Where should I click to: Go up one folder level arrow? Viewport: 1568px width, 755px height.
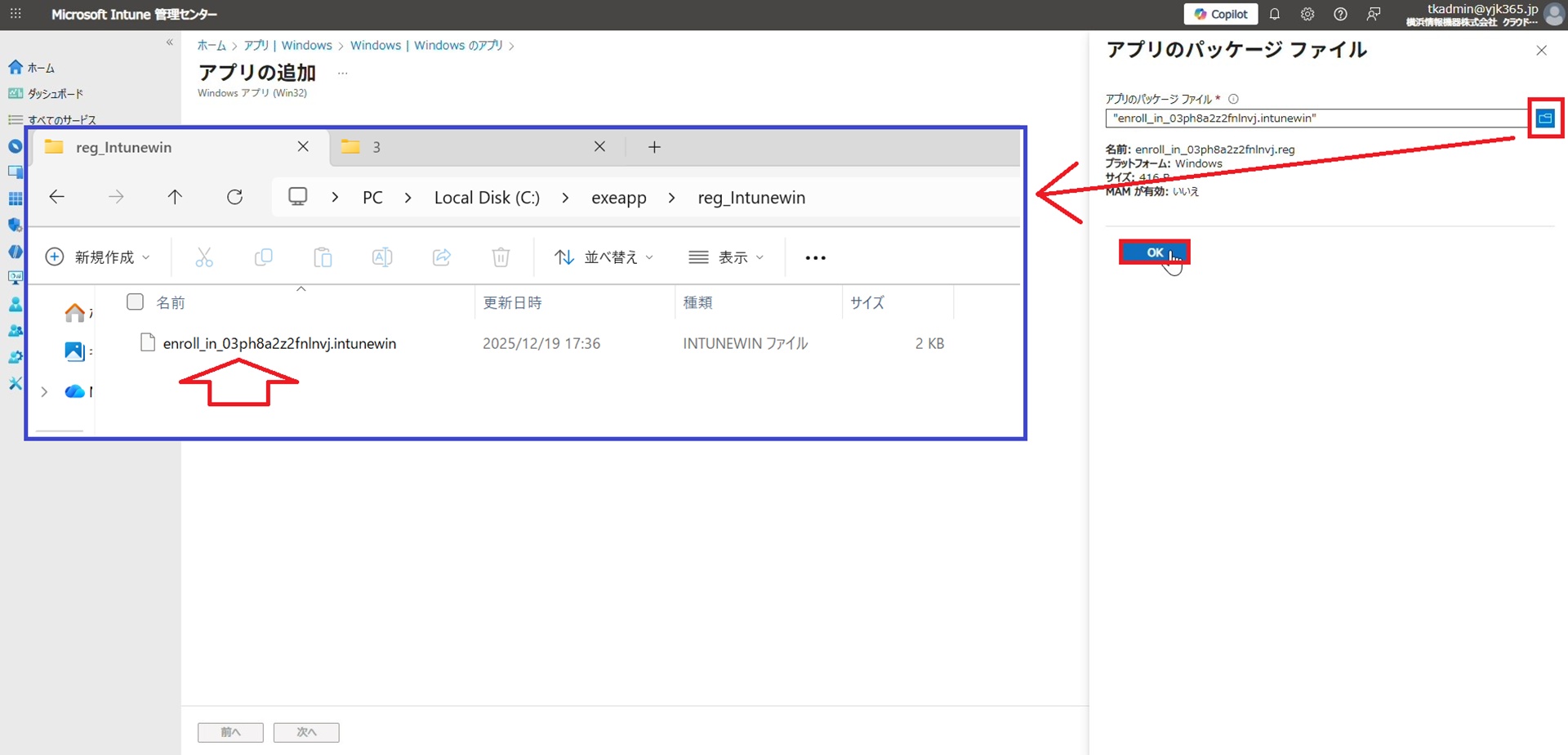(175, 197)
